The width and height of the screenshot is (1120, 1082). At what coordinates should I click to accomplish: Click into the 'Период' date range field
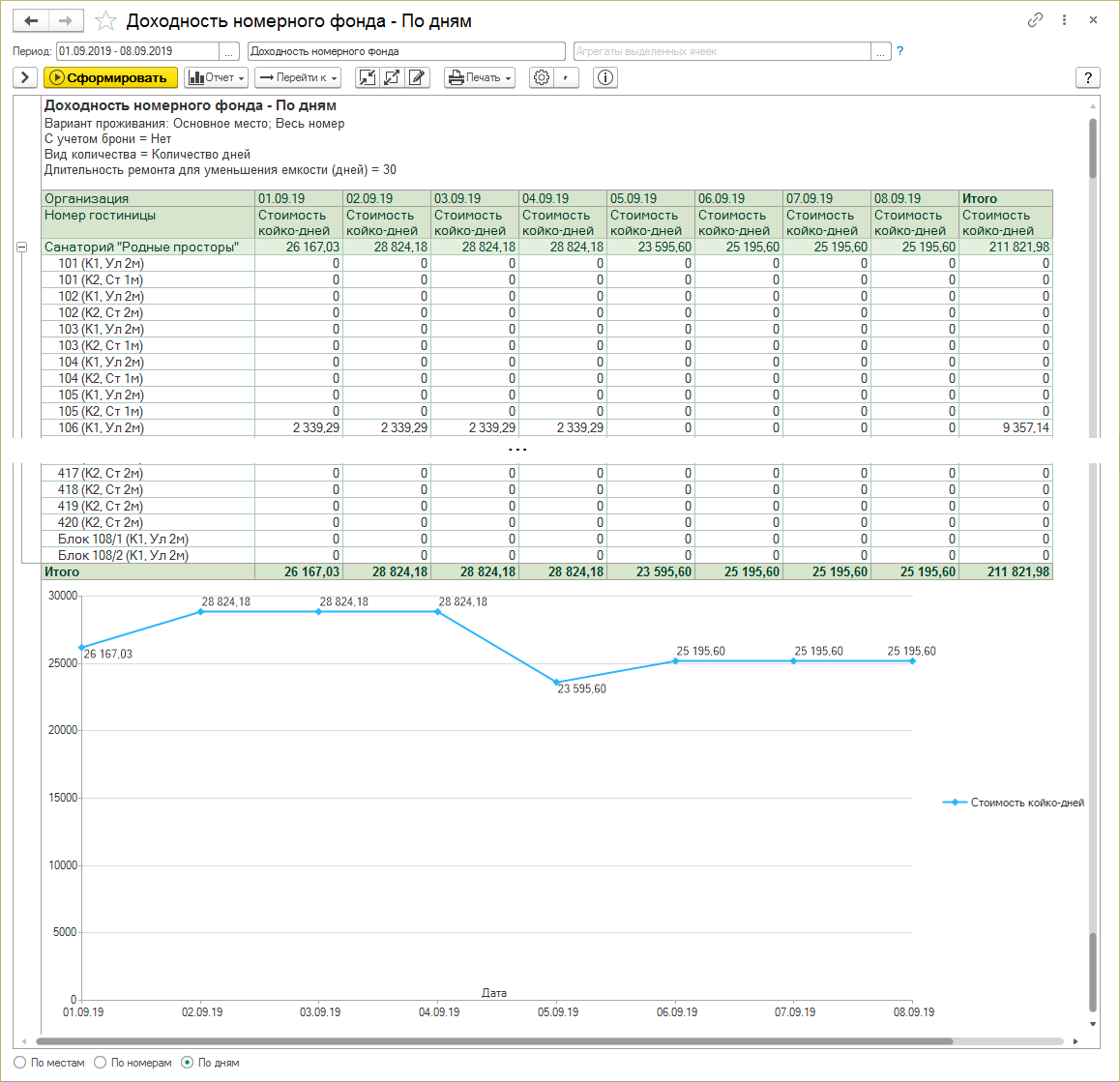137,51
